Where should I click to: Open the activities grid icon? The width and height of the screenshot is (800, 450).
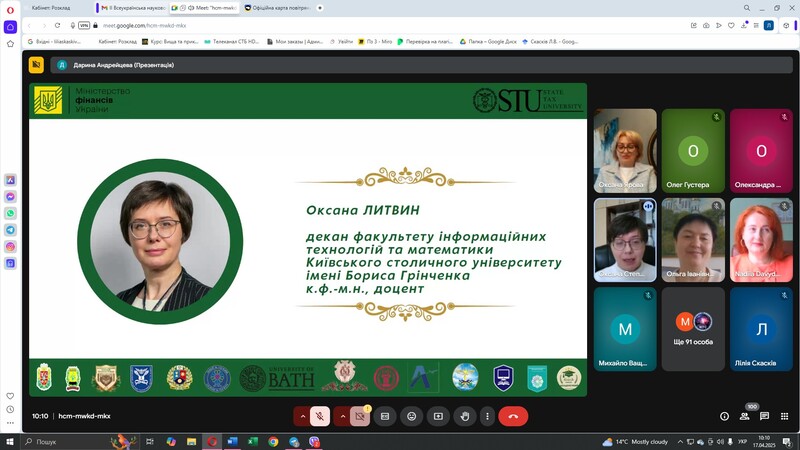point(785,416)
